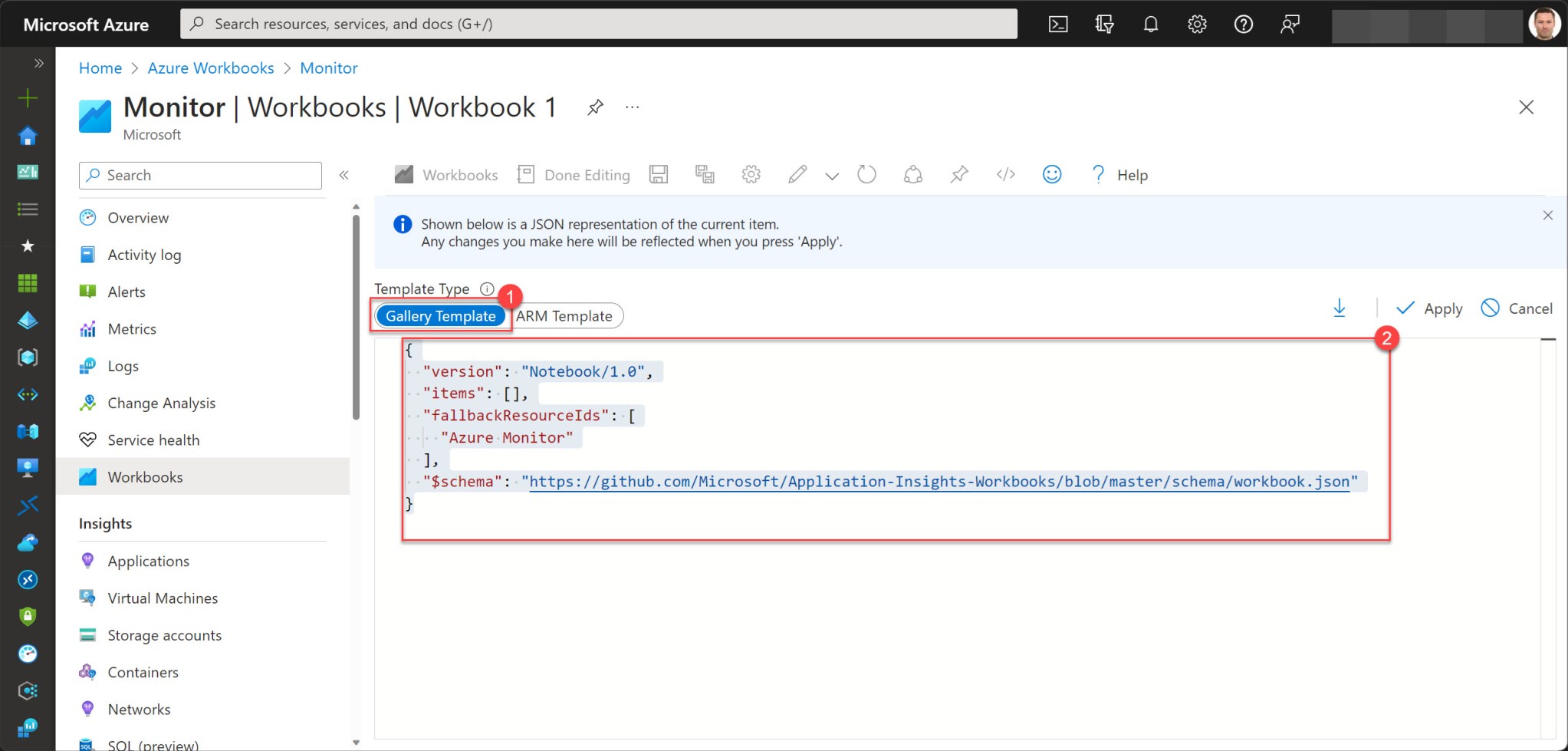1568x751 pixels.
Task: Select the Gallery Template option
Action: click(440, 315)
